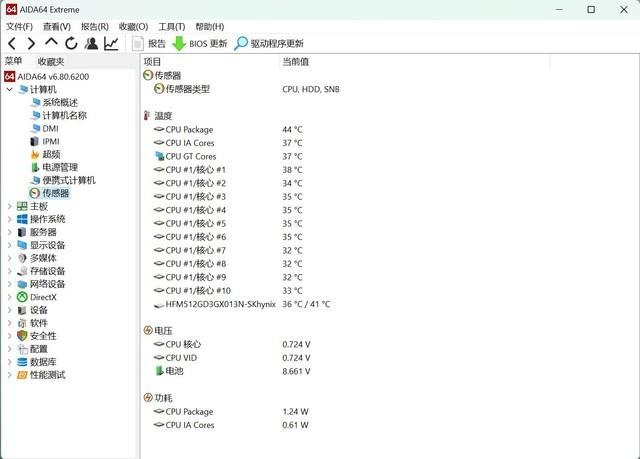Open the 查看(V) menu
Viewport: 640px width, 459px height.
click(x=57, y=27)
